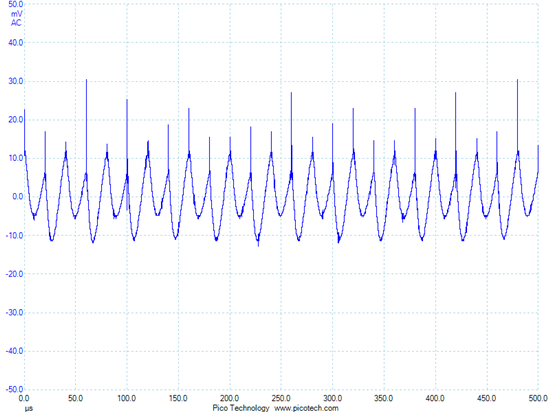Select the 0.0 voltage axis label
The width and height of the screenshot is (550, 412).
pos(18,196)
